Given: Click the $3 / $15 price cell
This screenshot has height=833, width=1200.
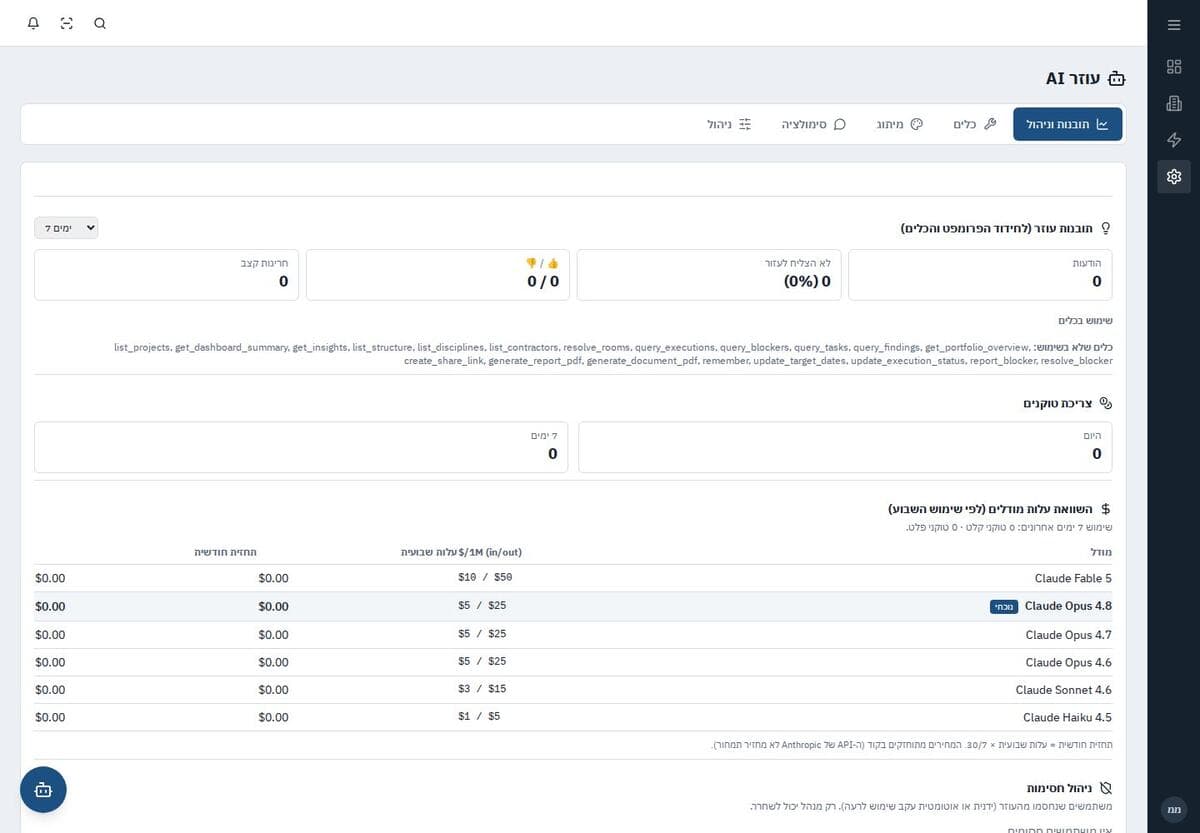Looking at the screenshot, I should (482, 690).
